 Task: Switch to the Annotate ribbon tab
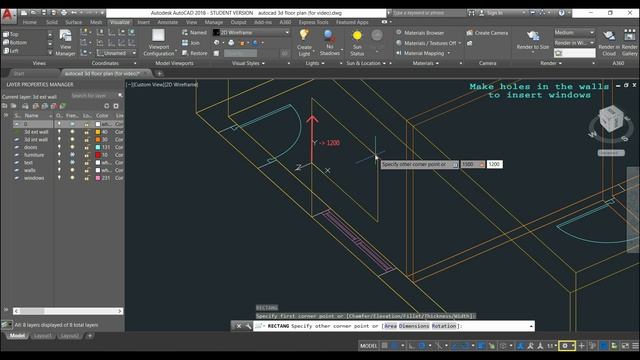167,22
